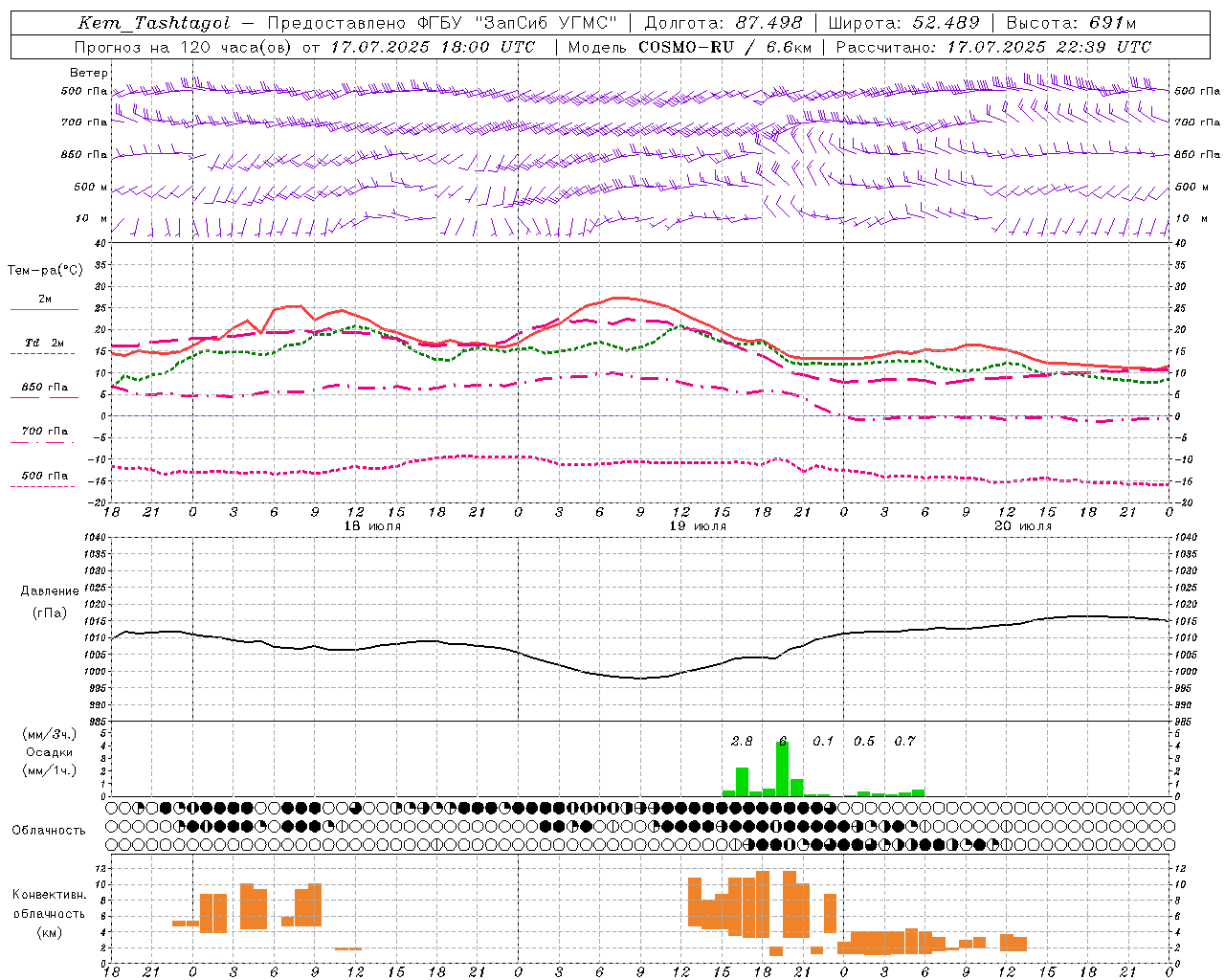Click the "(км)" unit label

pos(50,932)
